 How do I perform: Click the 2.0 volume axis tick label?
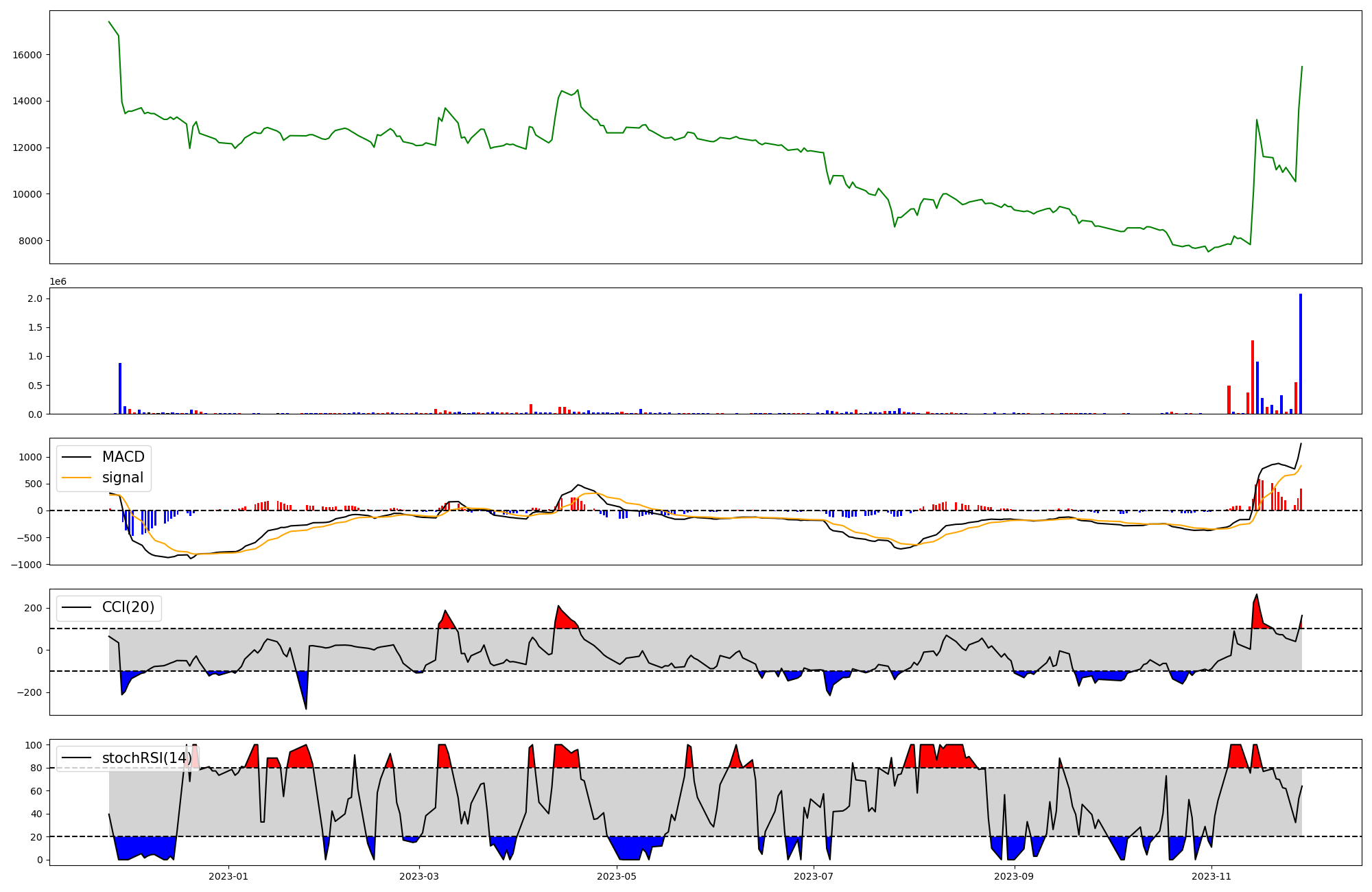click(x=36, y=298)
